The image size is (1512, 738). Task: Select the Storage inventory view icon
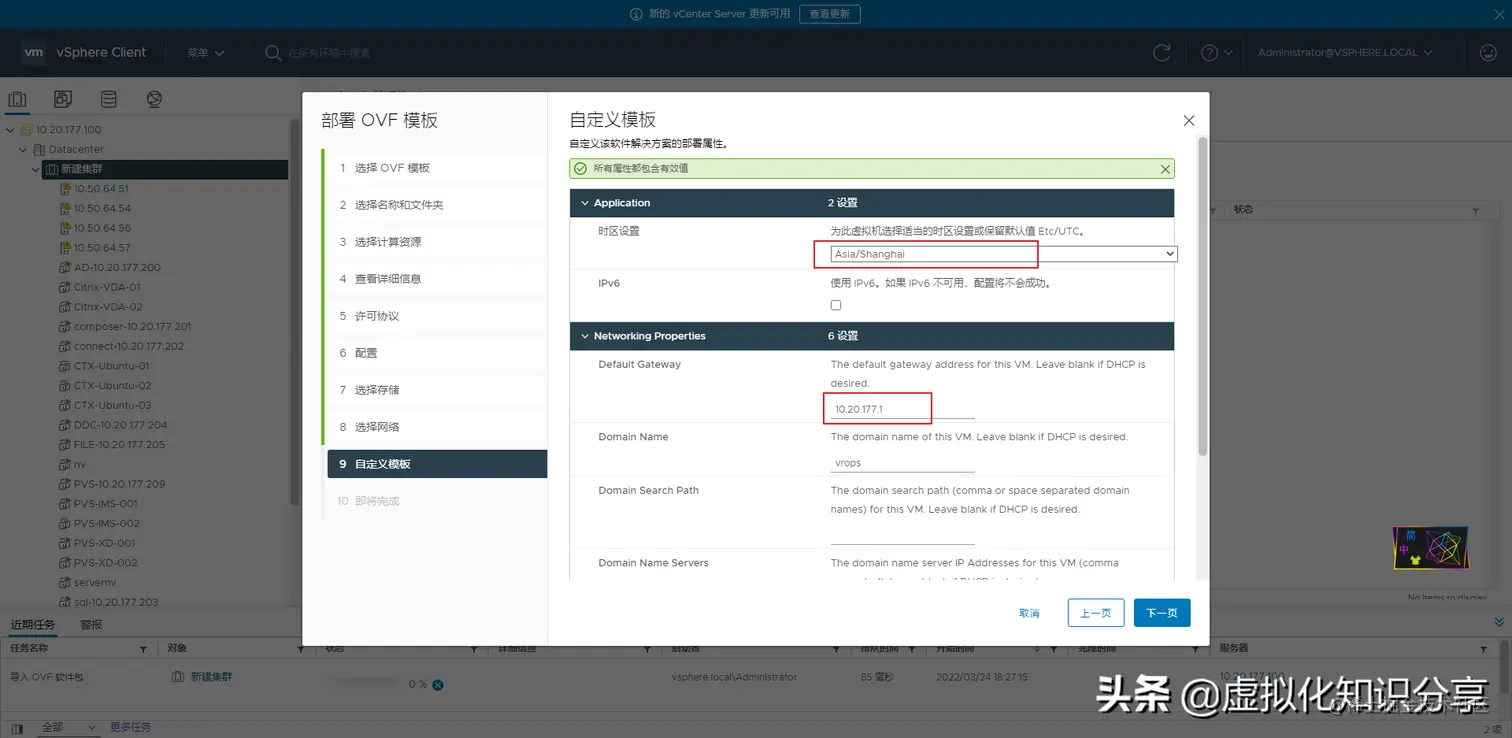pos(108,98)
